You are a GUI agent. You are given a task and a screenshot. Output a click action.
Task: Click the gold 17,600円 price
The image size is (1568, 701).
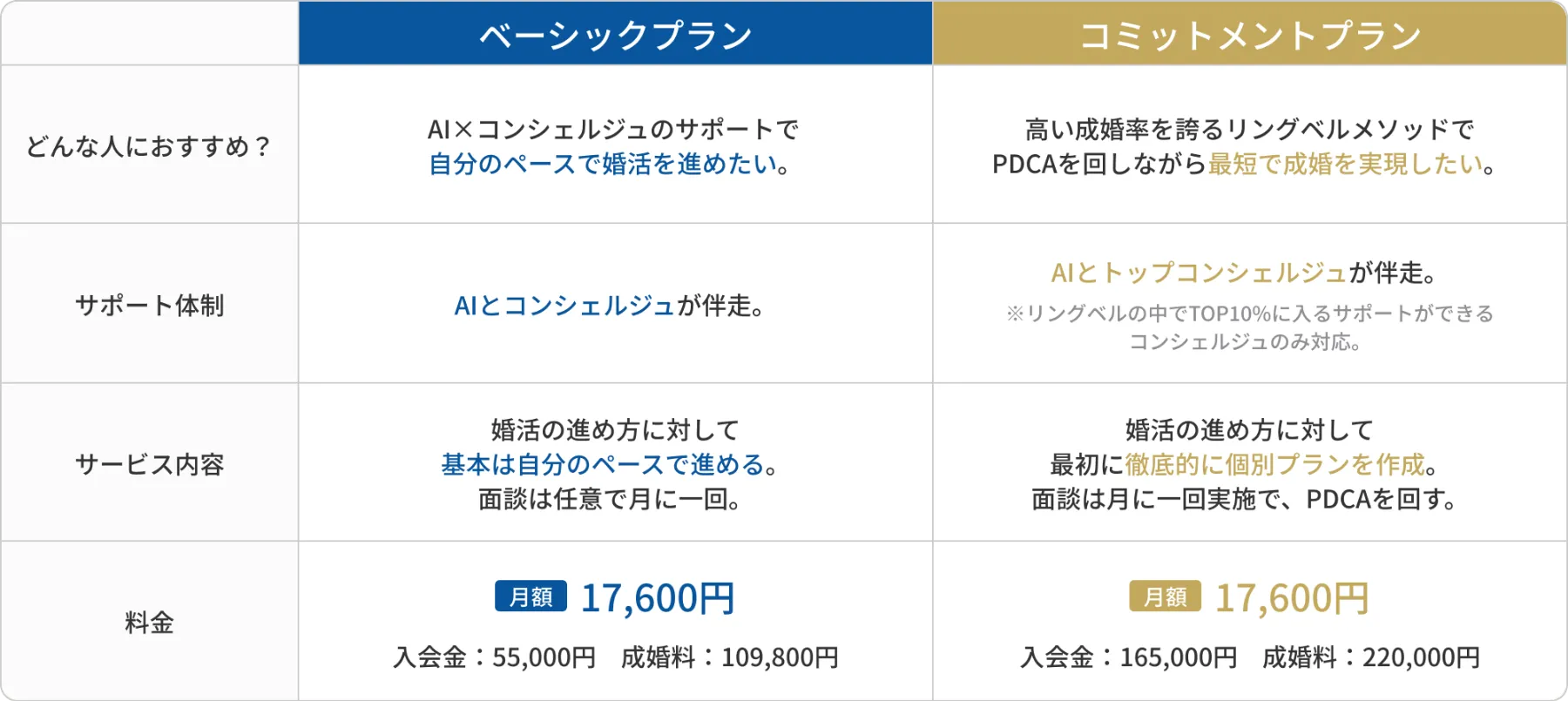point(1292,598)
